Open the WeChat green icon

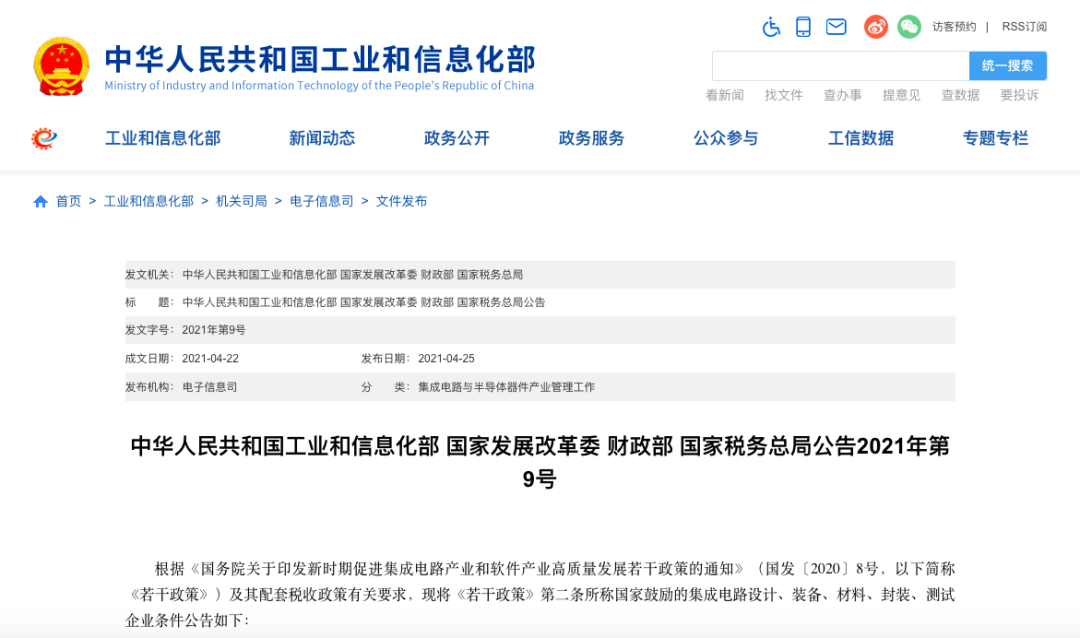pos(909,27)
